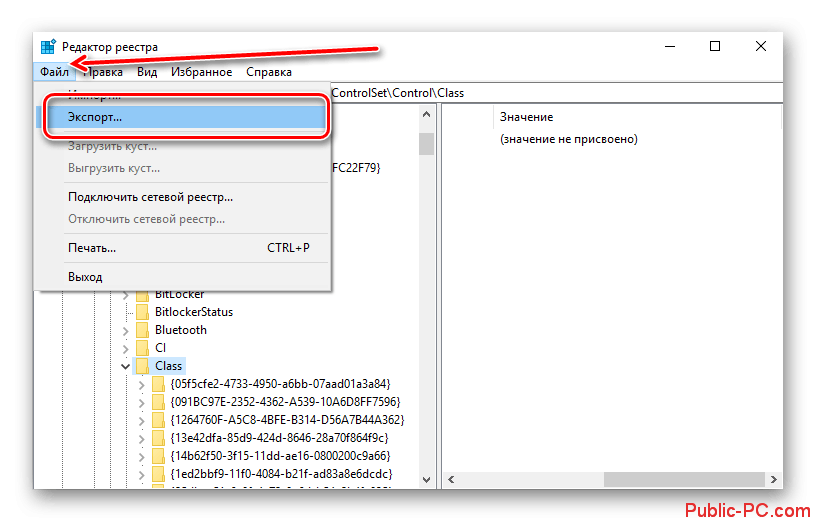
Task: Close the Редактор реестра window
Action: tap(760, 46)
